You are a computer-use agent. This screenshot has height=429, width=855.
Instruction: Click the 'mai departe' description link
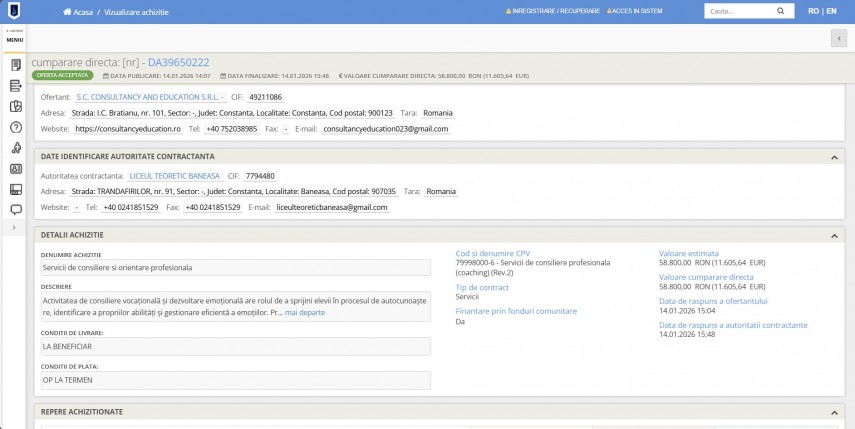(x=305, y=313)
